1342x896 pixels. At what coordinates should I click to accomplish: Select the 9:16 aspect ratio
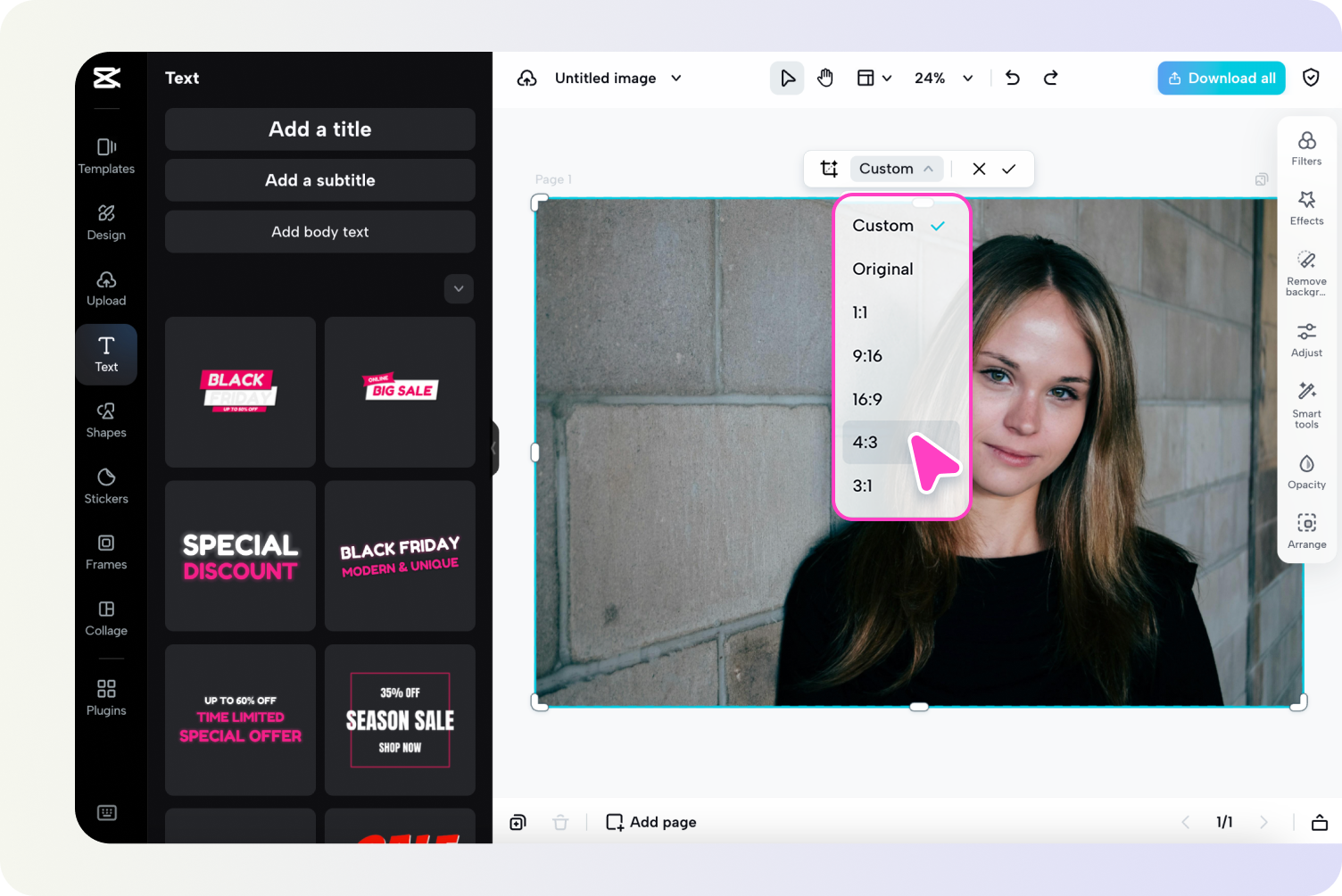pos(900,356)
